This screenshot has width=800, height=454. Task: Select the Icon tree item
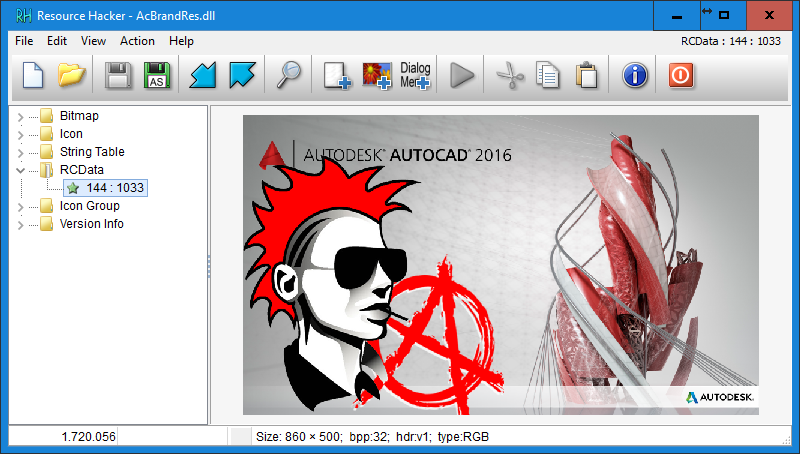[x=71, y=134]
